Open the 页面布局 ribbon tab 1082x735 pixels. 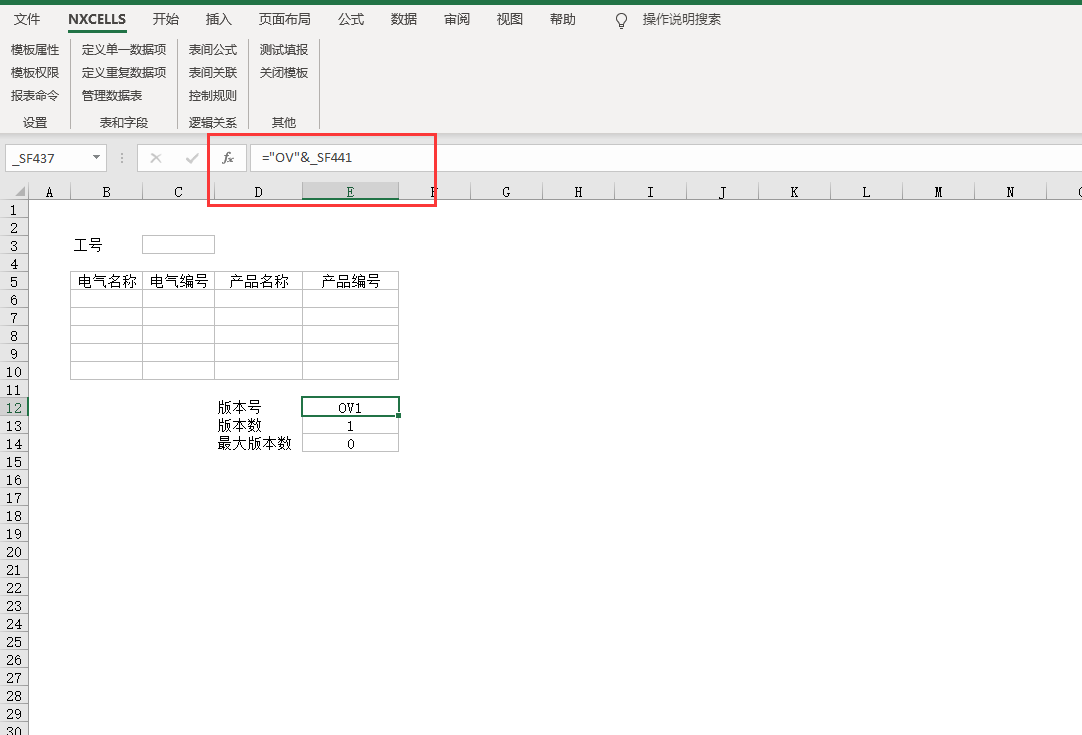click(284, 20)
